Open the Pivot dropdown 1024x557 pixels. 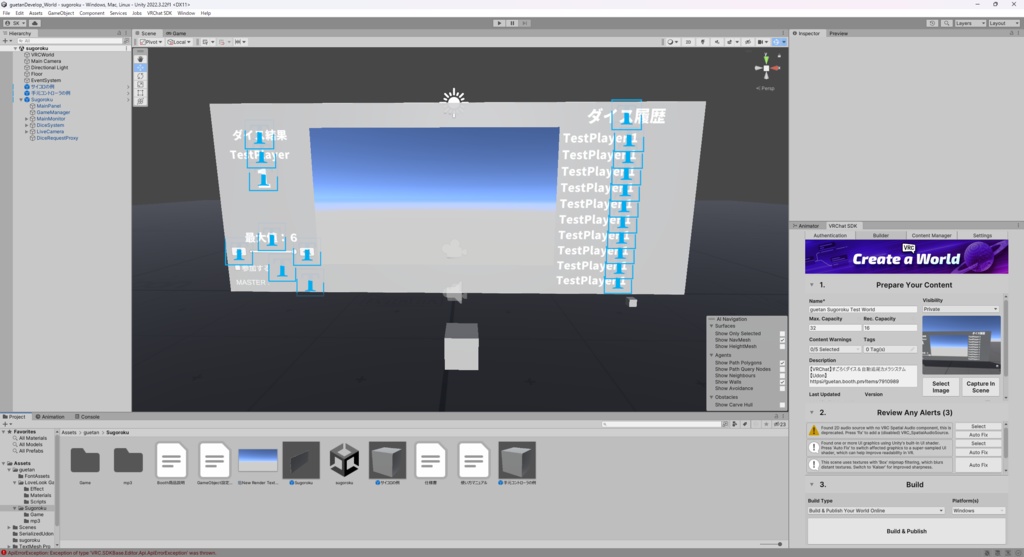pyautogui.click(x=151, y=42)
